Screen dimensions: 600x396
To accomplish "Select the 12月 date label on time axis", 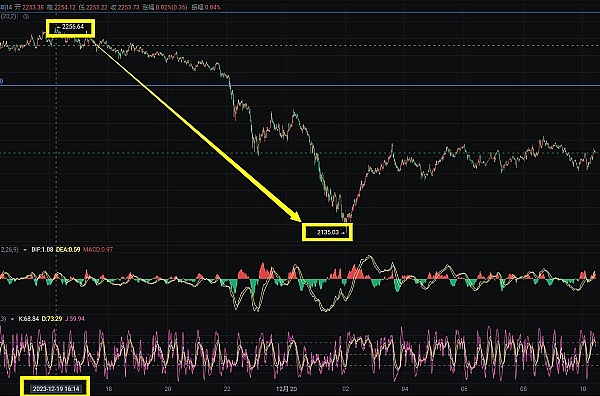I will click(x=282, y=389).
